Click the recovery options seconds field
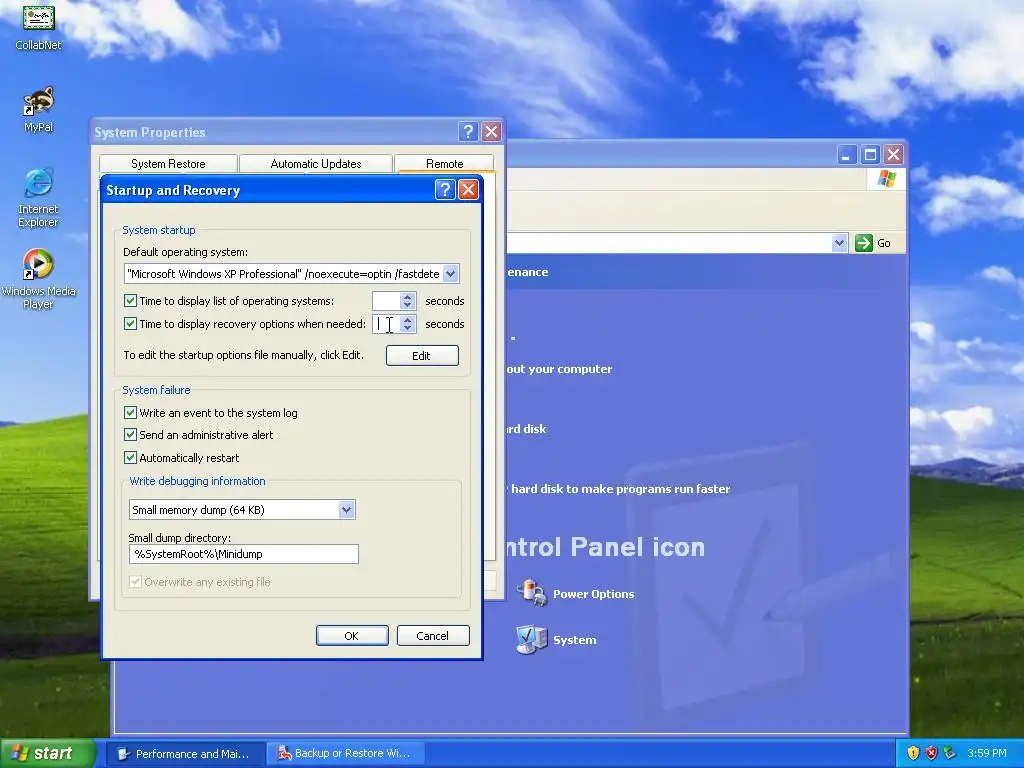The height and width of the screenshot is (768, 1024). tap(386, 324)
